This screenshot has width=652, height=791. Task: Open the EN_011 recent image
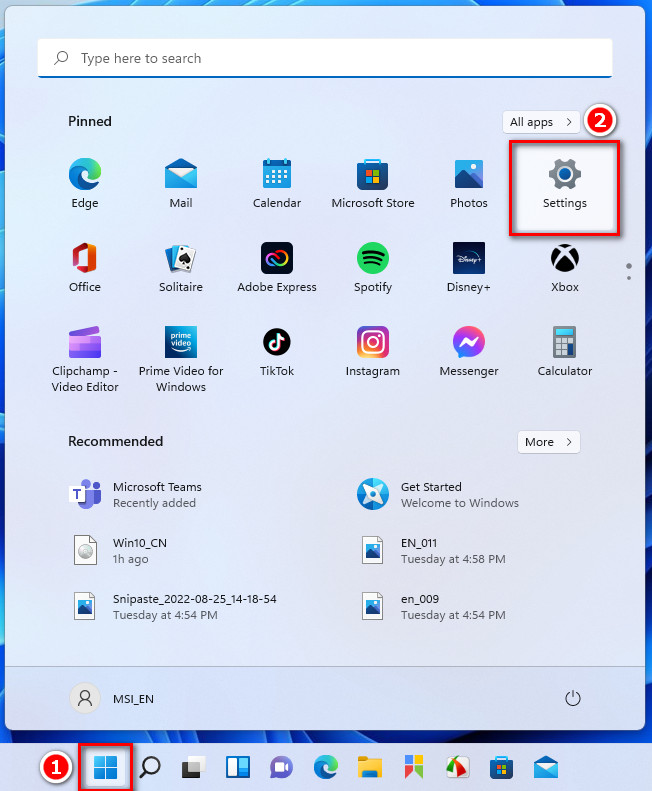tap(432, 550)
